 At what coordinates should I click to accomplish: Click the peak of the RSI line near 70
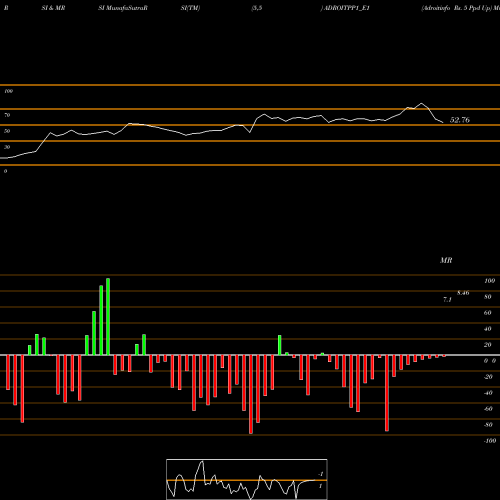coord(422,103)
